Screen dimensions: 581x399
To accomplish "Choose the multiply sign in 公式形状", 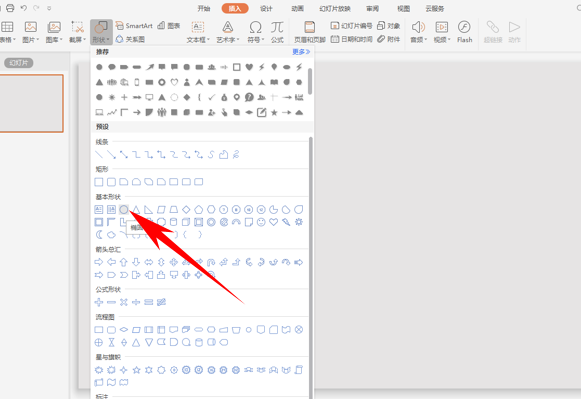I will pyautogui.click(x=124, y=302).
